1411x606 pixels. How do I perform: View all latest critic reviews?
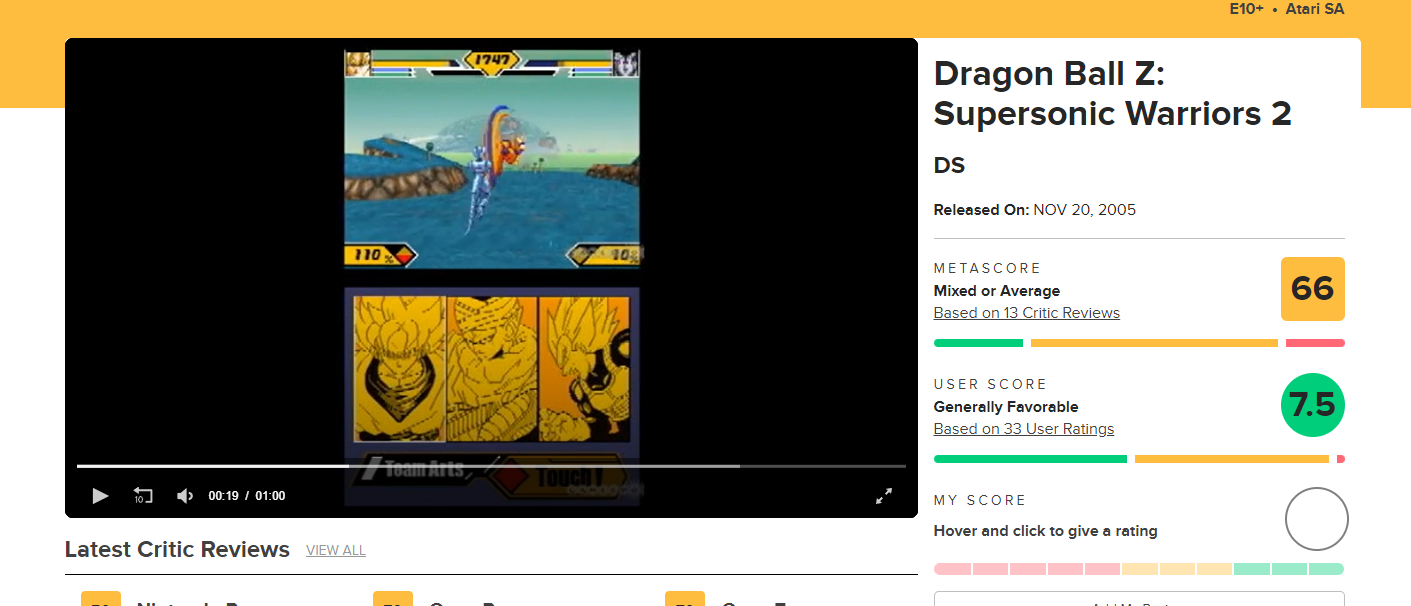[x=336, y=551]
